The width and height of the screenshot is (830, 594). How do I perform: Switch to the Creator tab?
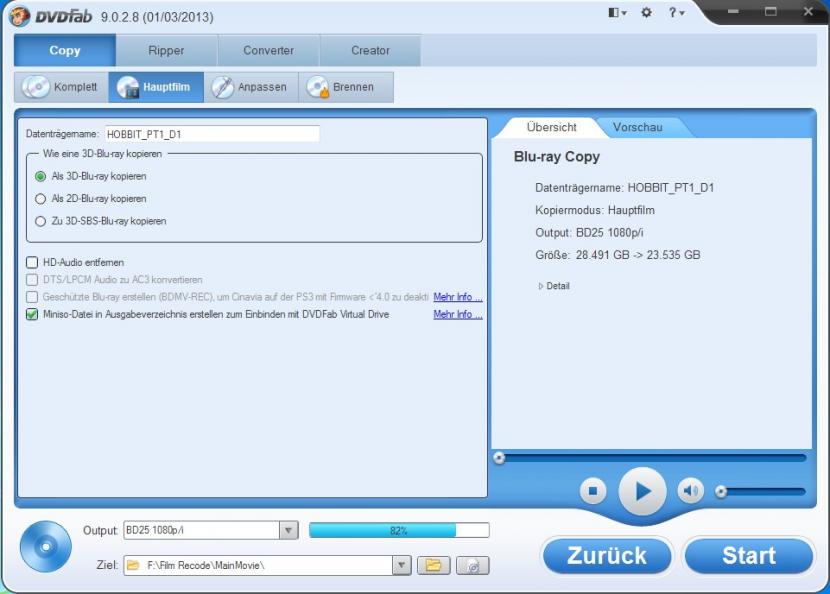371,50
